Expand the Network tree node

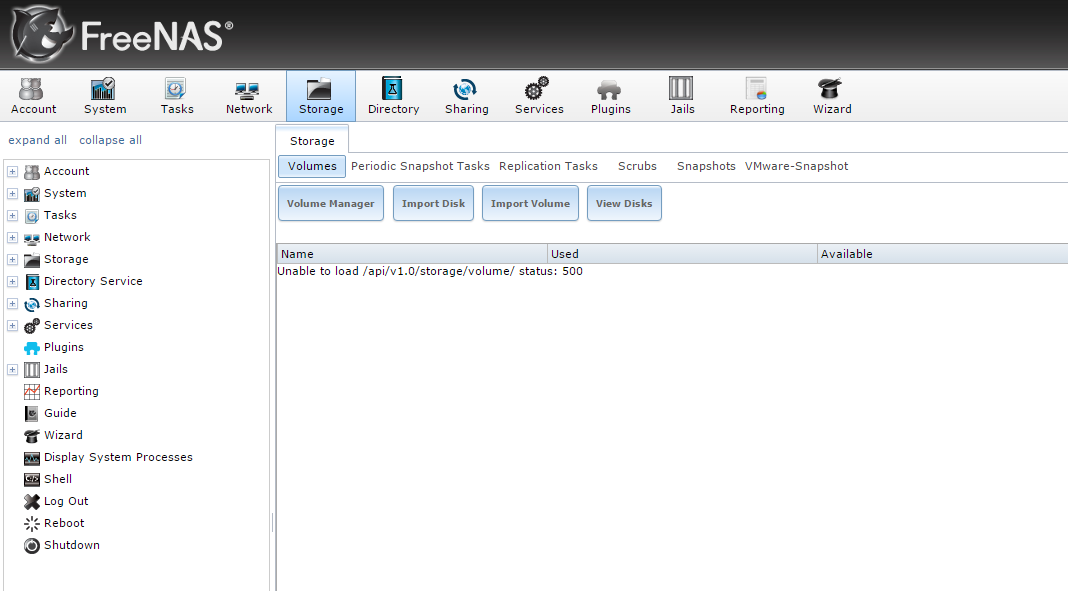(12, 238)
